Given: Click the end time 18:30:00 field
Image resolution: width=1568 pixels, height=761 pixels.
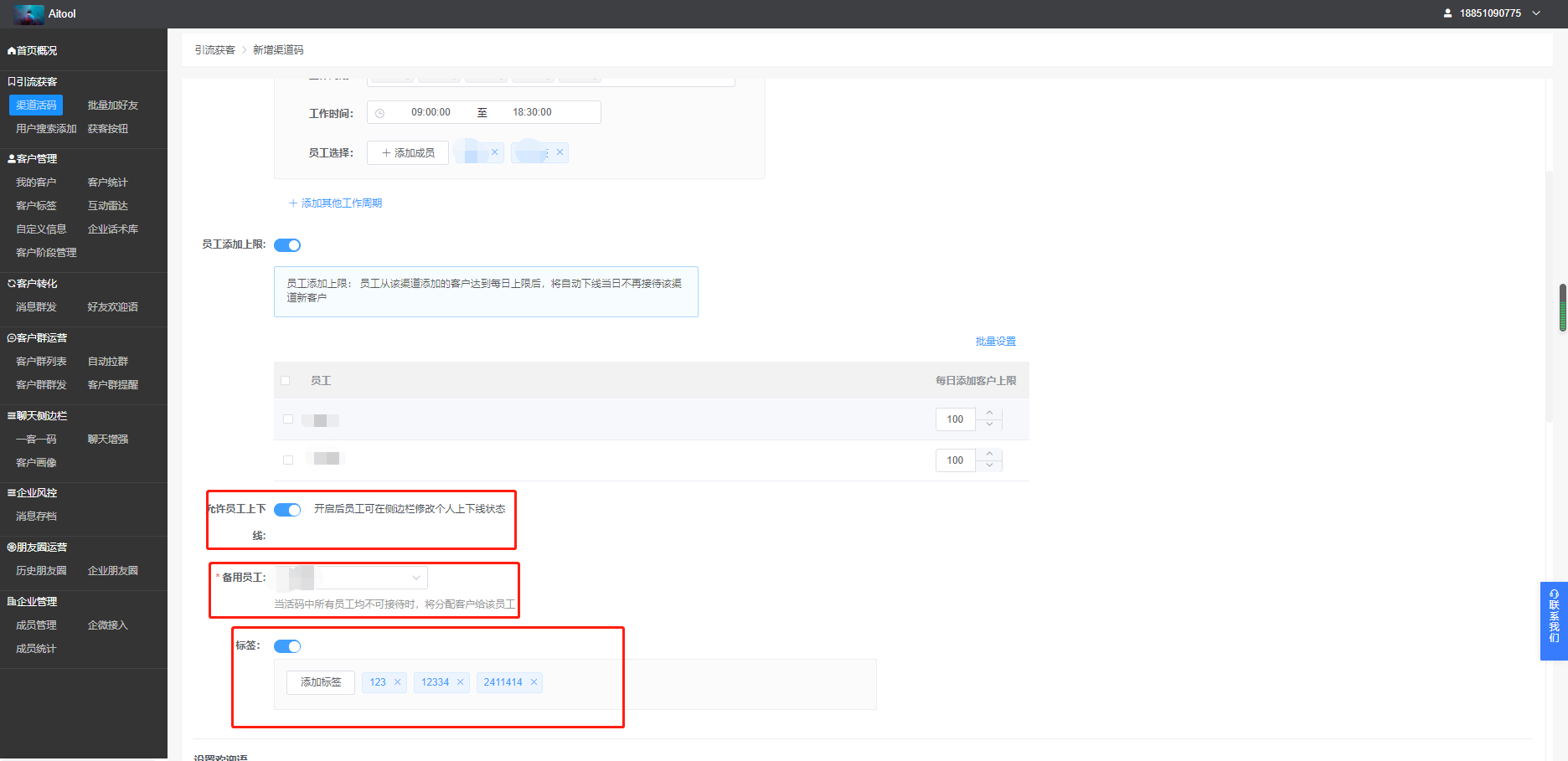Looking at the screenshot, I should pyautogui.click(x=532, y=112).
